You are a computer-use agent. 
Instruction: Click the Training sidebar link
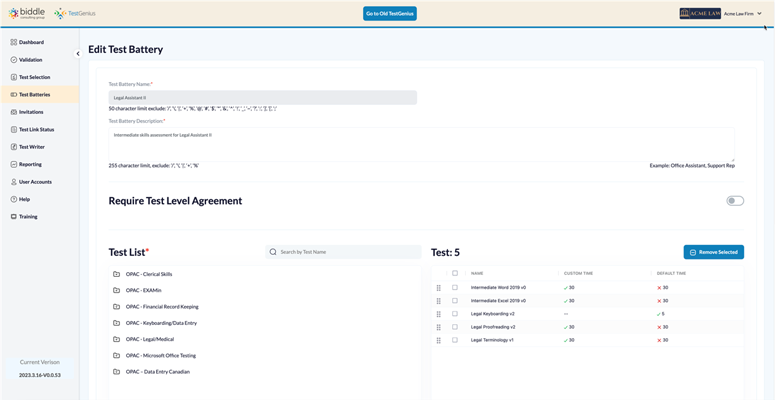[x=40, y=217]
